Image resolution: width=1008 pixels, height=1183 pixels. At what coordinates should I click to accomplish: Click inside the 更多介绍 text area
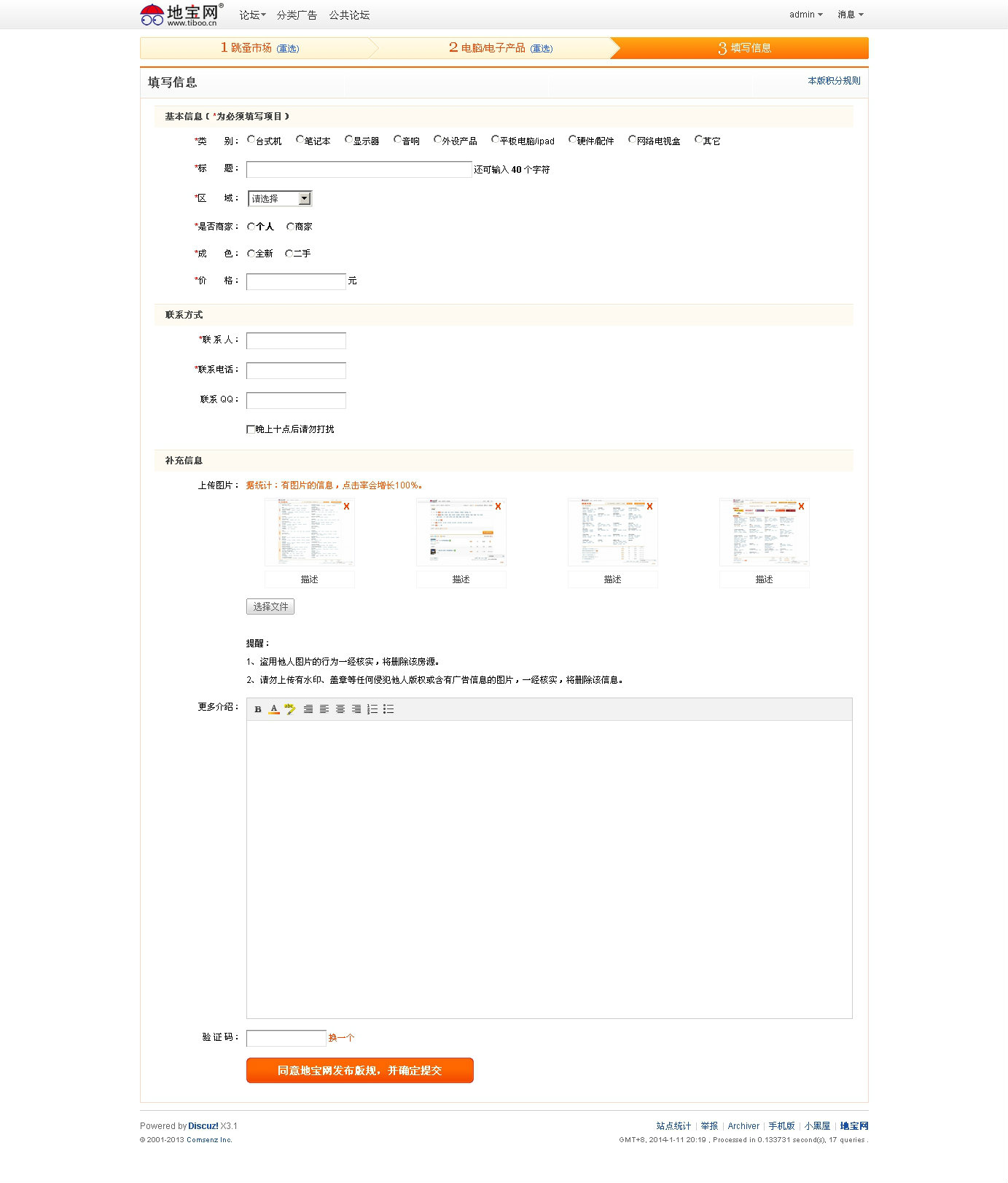click(x=550, y=870)
